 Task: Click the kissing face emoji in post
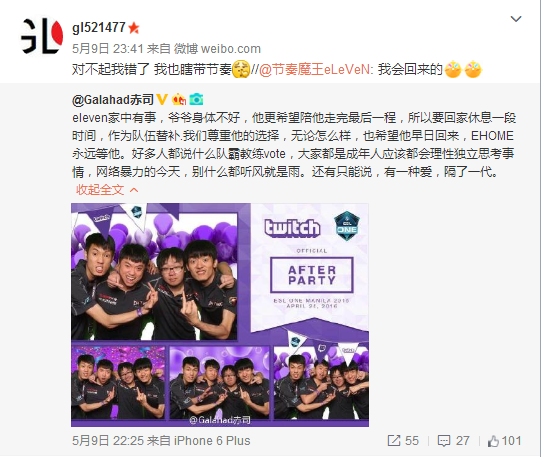(x=241, y=69)
